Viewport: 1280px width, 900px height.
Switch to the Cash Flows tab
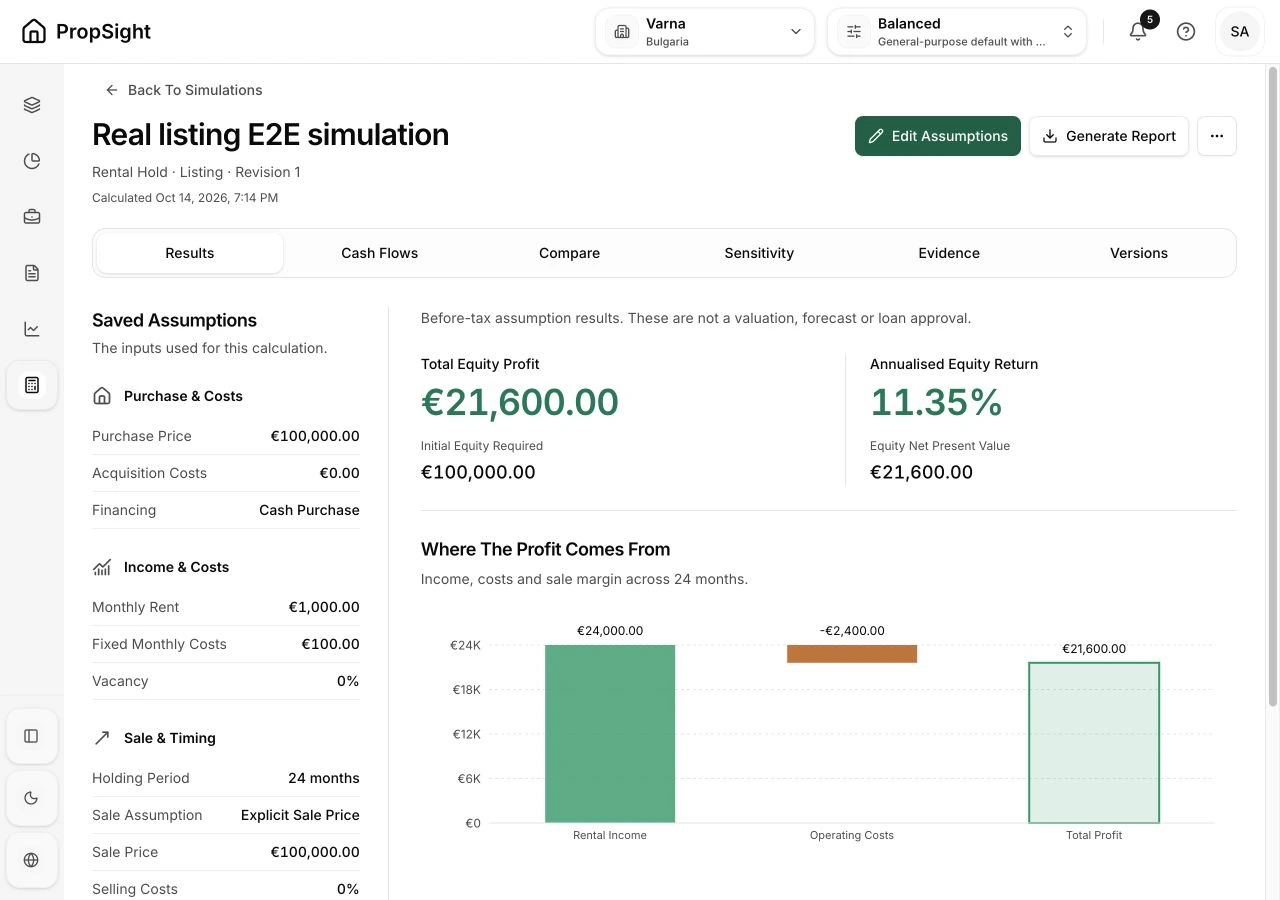click(x=380, y=253)
